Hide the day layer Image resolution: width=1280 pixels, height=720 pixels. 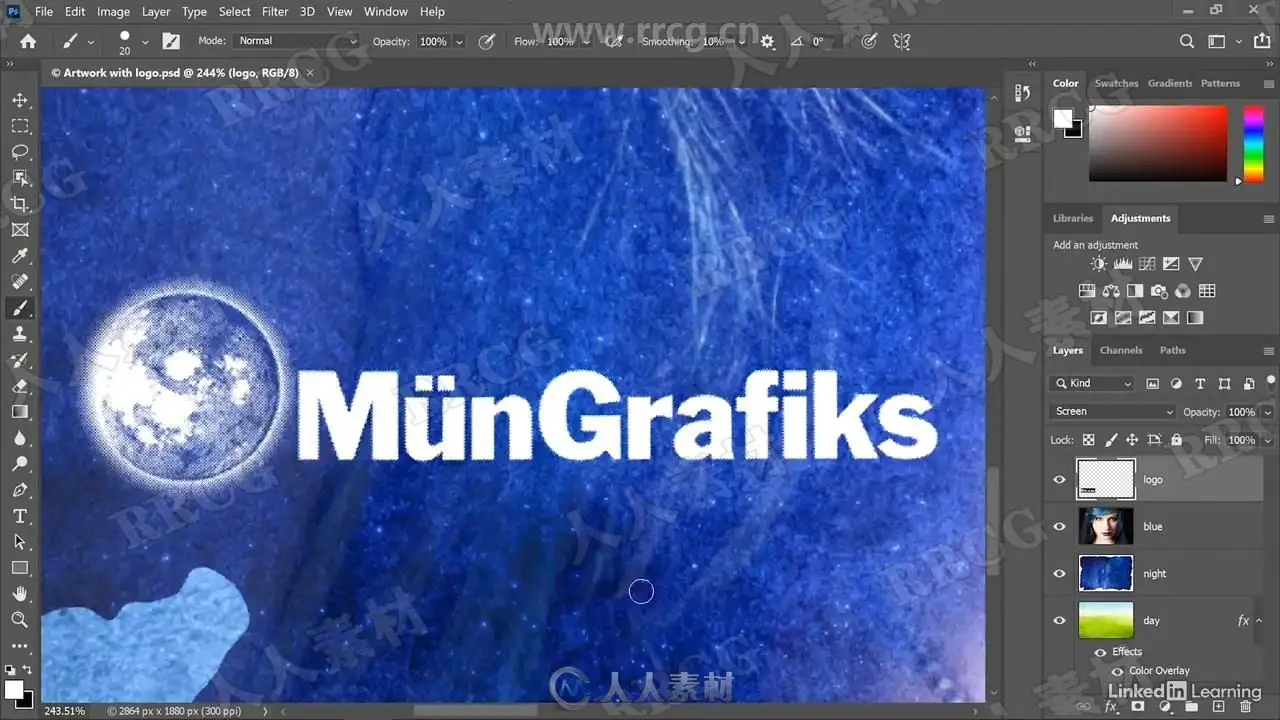pyautogui.click(x=1059, y=621)
